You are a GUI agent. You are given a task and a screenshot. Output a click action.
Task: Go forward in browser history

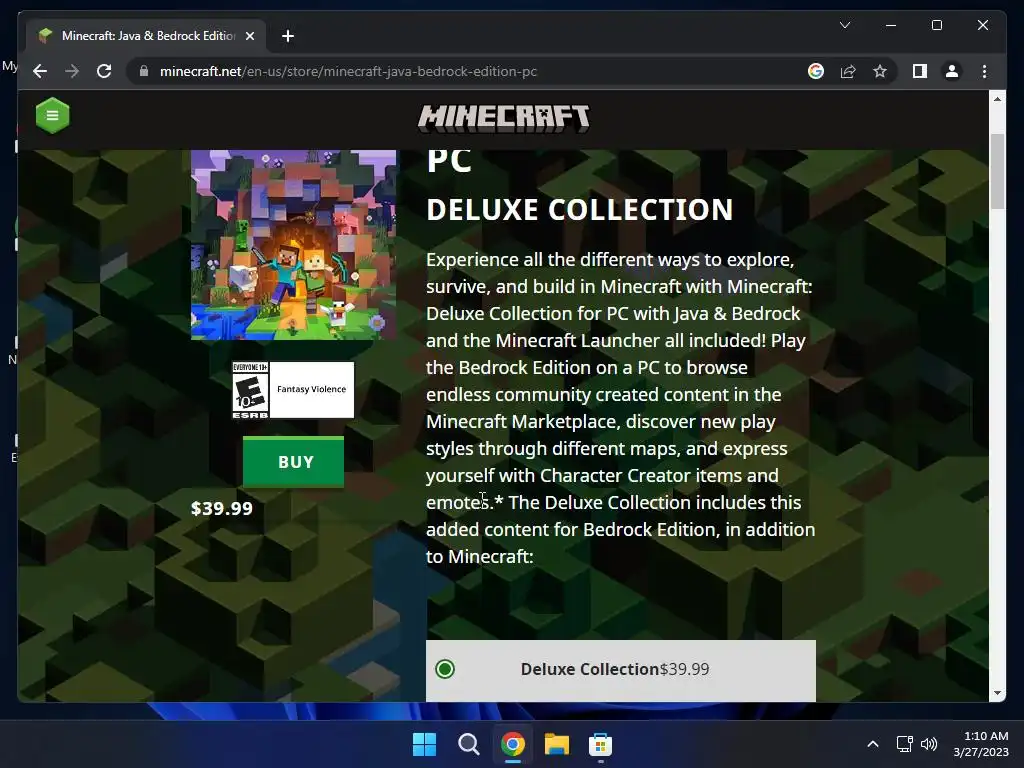[x=72, y=71]
